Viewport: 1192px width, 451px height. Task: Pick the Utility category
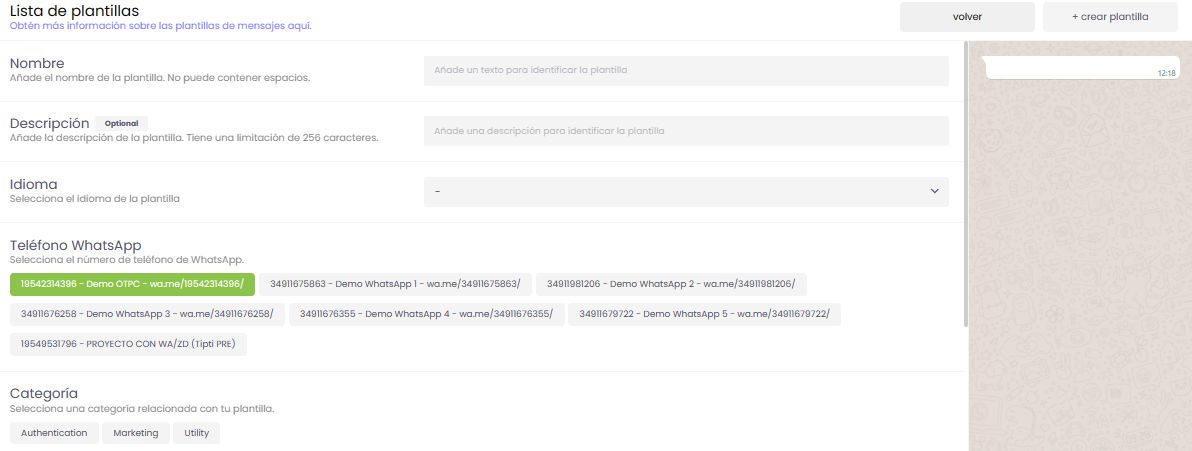(196, 433)
